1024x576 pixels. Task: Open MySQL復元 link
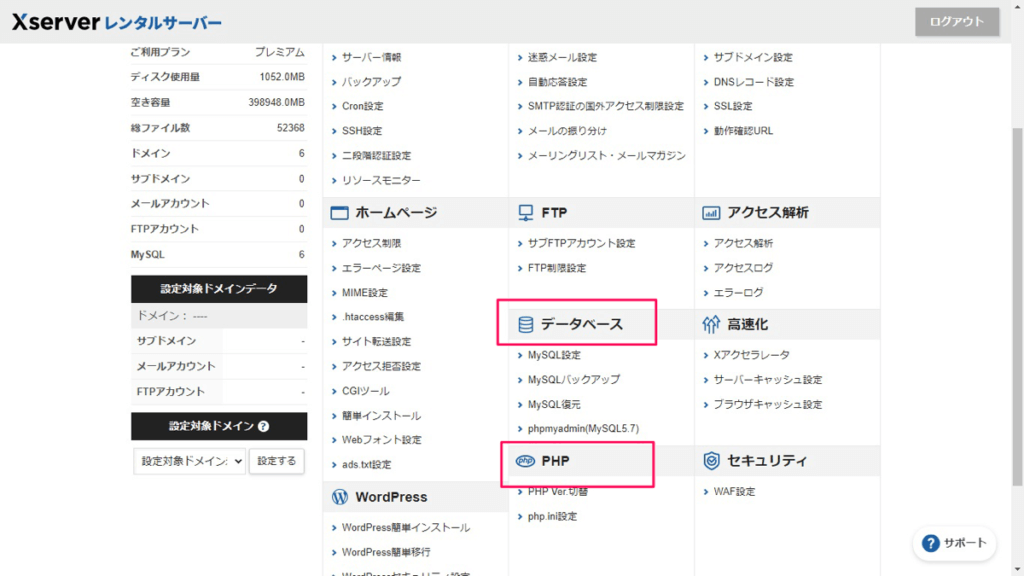[x=554, y=405]
